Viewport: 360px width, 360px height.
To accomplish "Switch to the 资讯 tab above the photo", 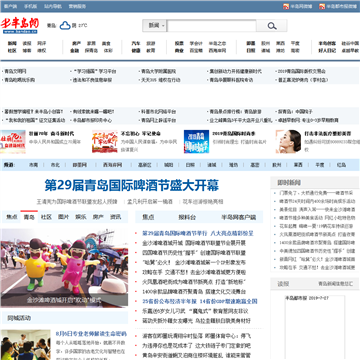I will click(x=115, y=217).
